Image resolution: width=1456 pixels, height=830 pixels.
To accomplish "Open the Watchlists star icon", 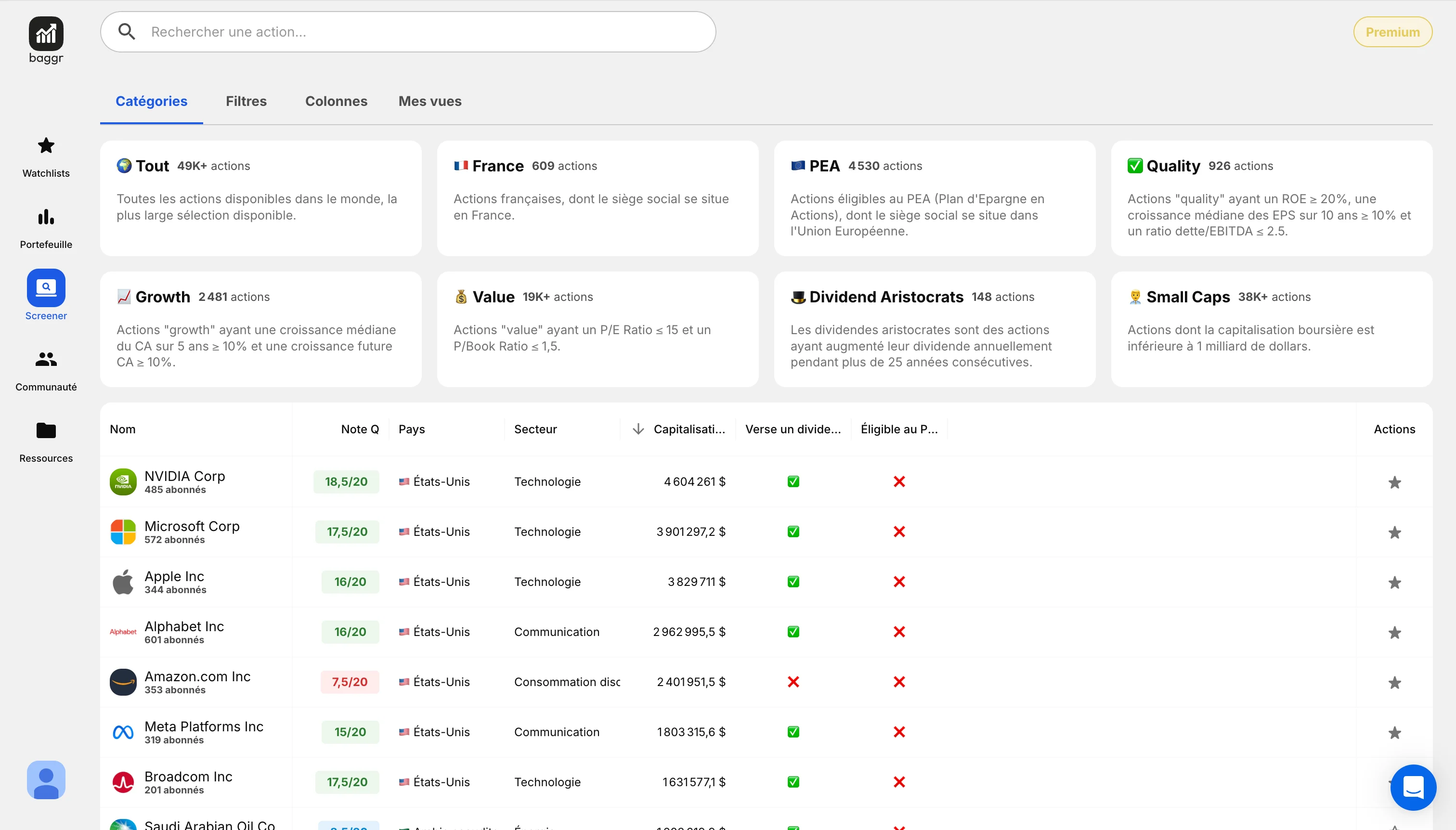I will [x=46, y=146].
